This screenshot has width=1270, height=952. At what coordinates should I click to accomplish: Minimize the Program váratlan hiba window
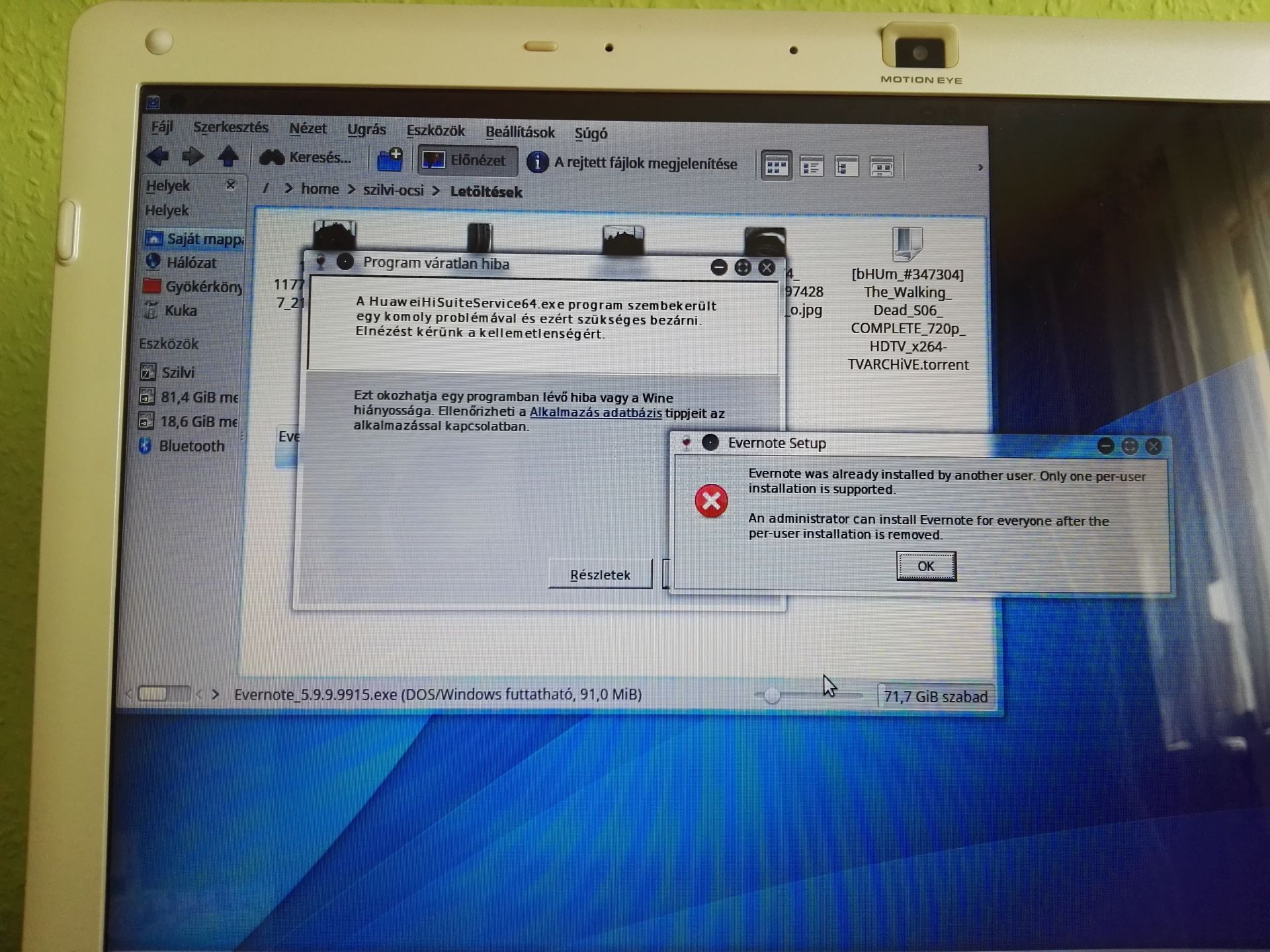coord(719,267)
